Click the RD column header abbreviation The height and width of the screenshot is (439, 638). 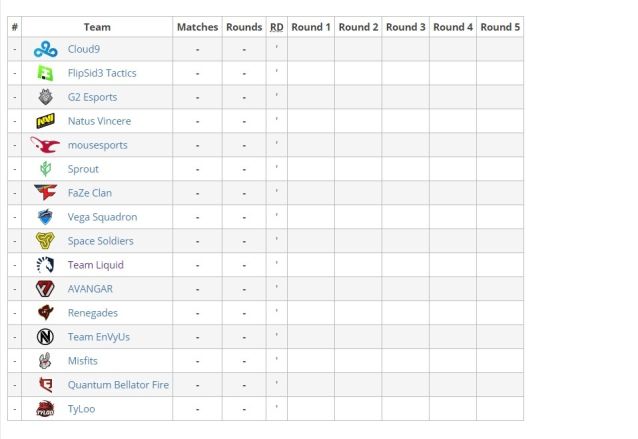pyautogui.click(x=277, y=27)
